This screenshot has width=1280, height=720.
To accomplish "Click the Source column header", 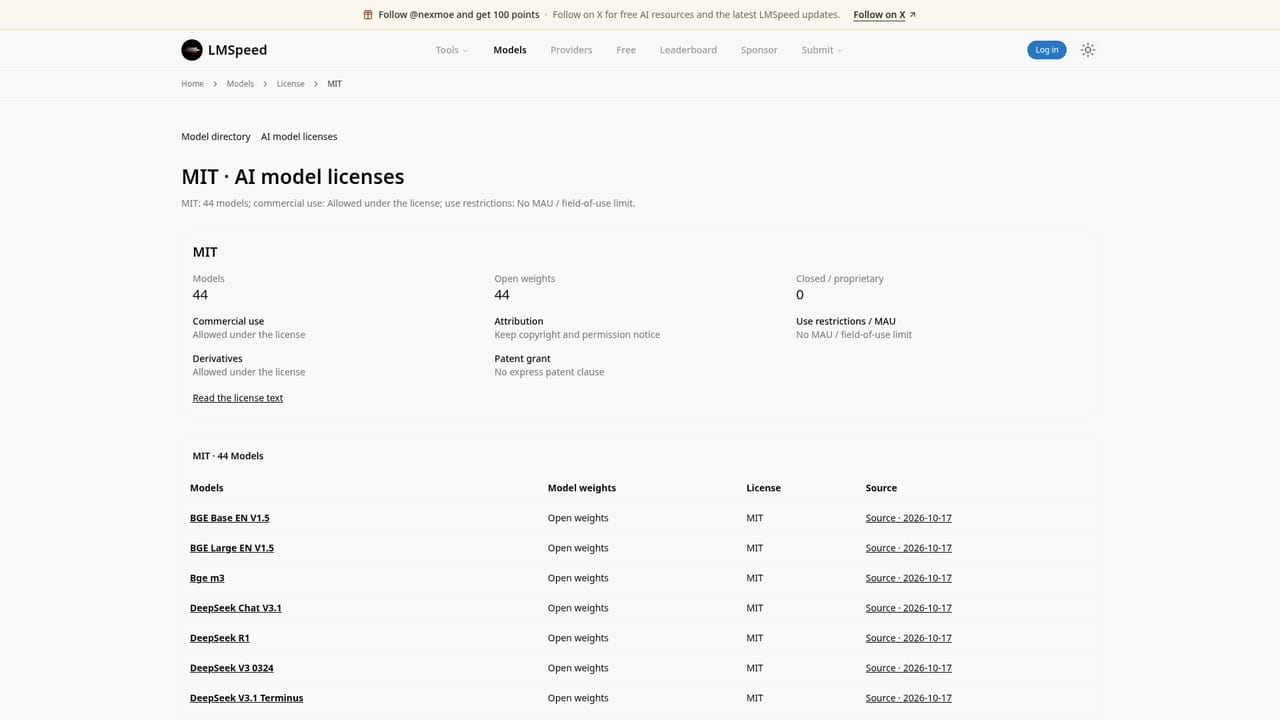I will pyautogui.click(x=881, y=488).
